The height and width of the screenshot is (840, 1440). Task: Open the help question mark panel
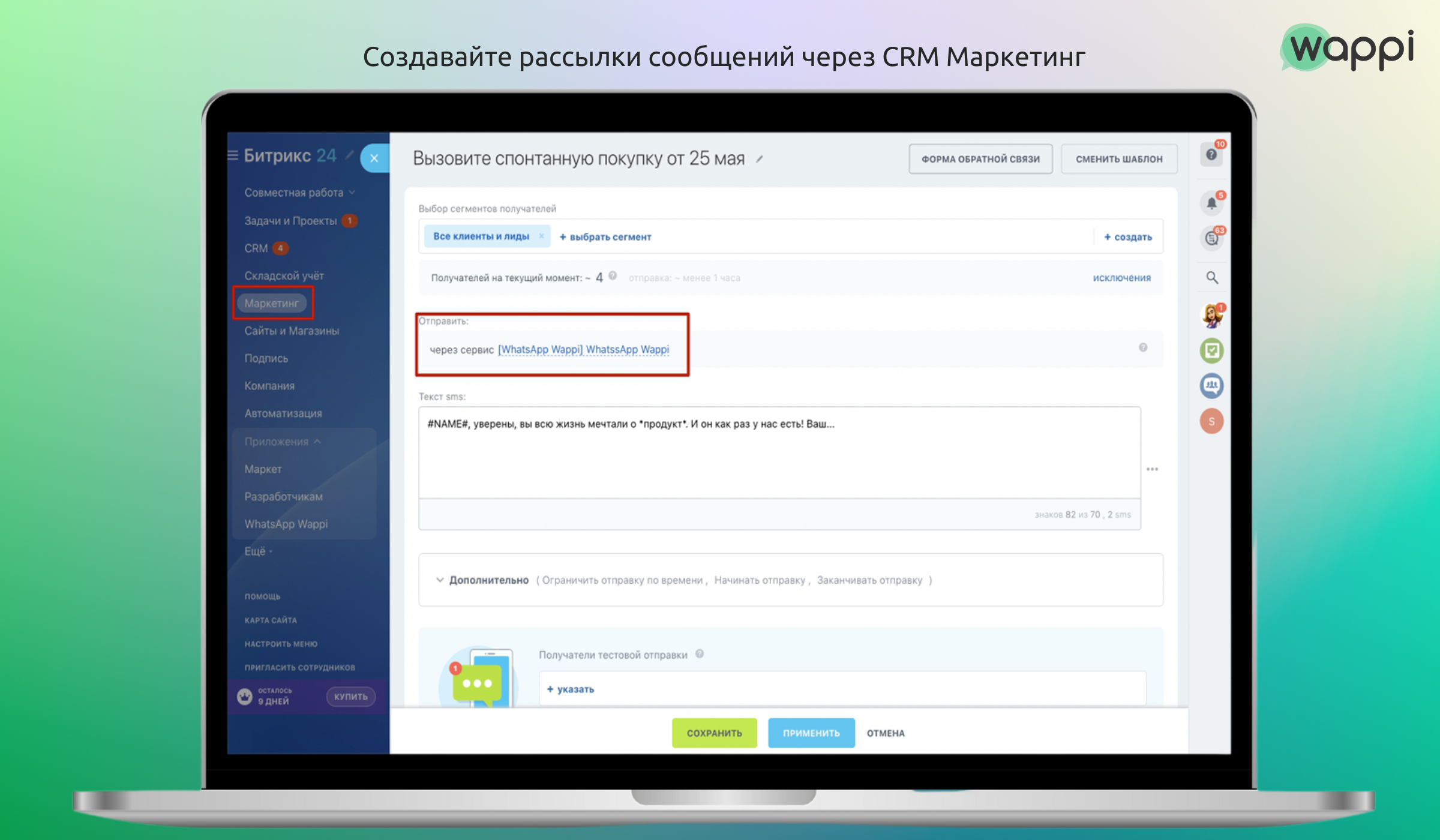pyautogui.click(x=1211, y=154)
